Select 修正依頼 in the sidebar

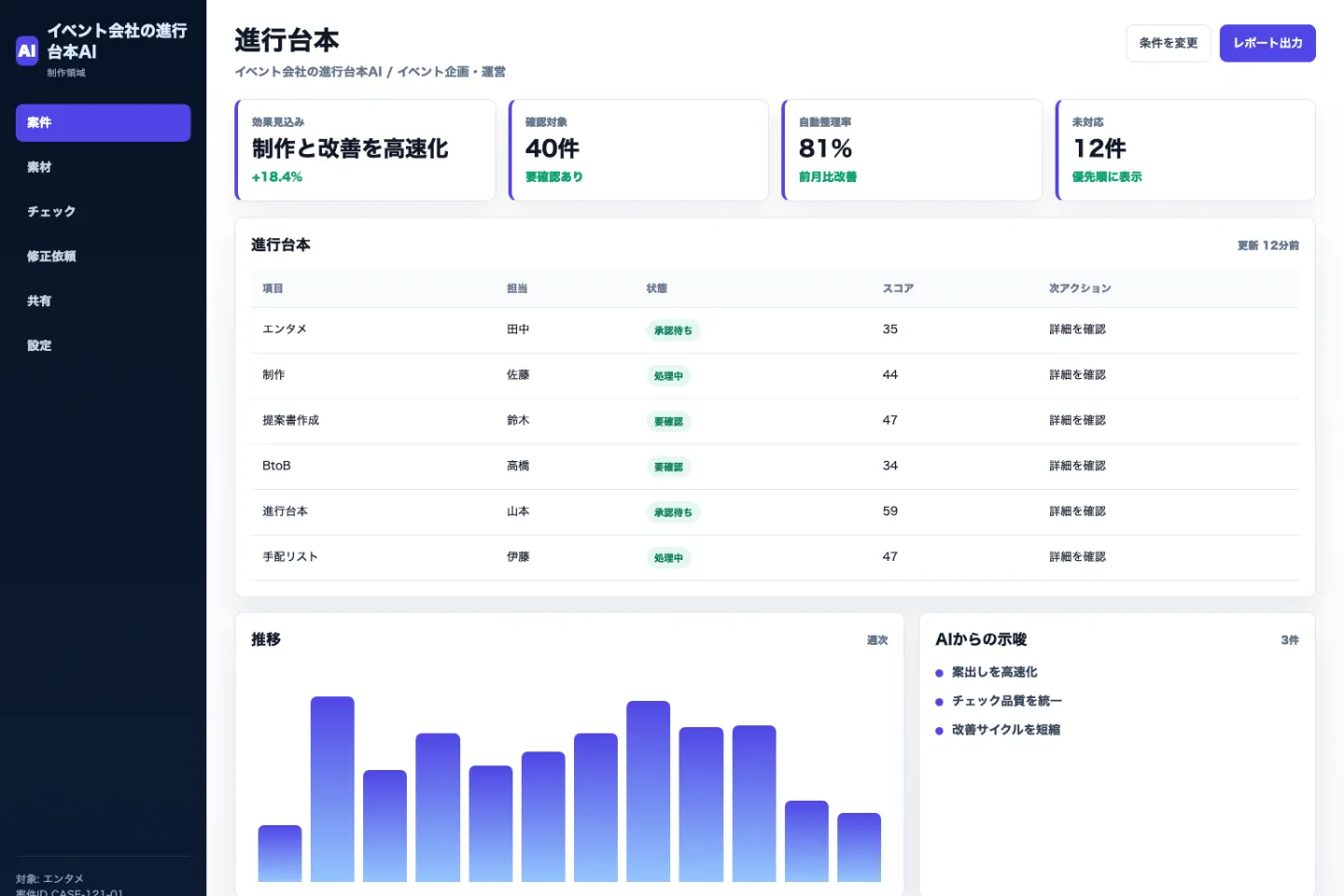103,256
